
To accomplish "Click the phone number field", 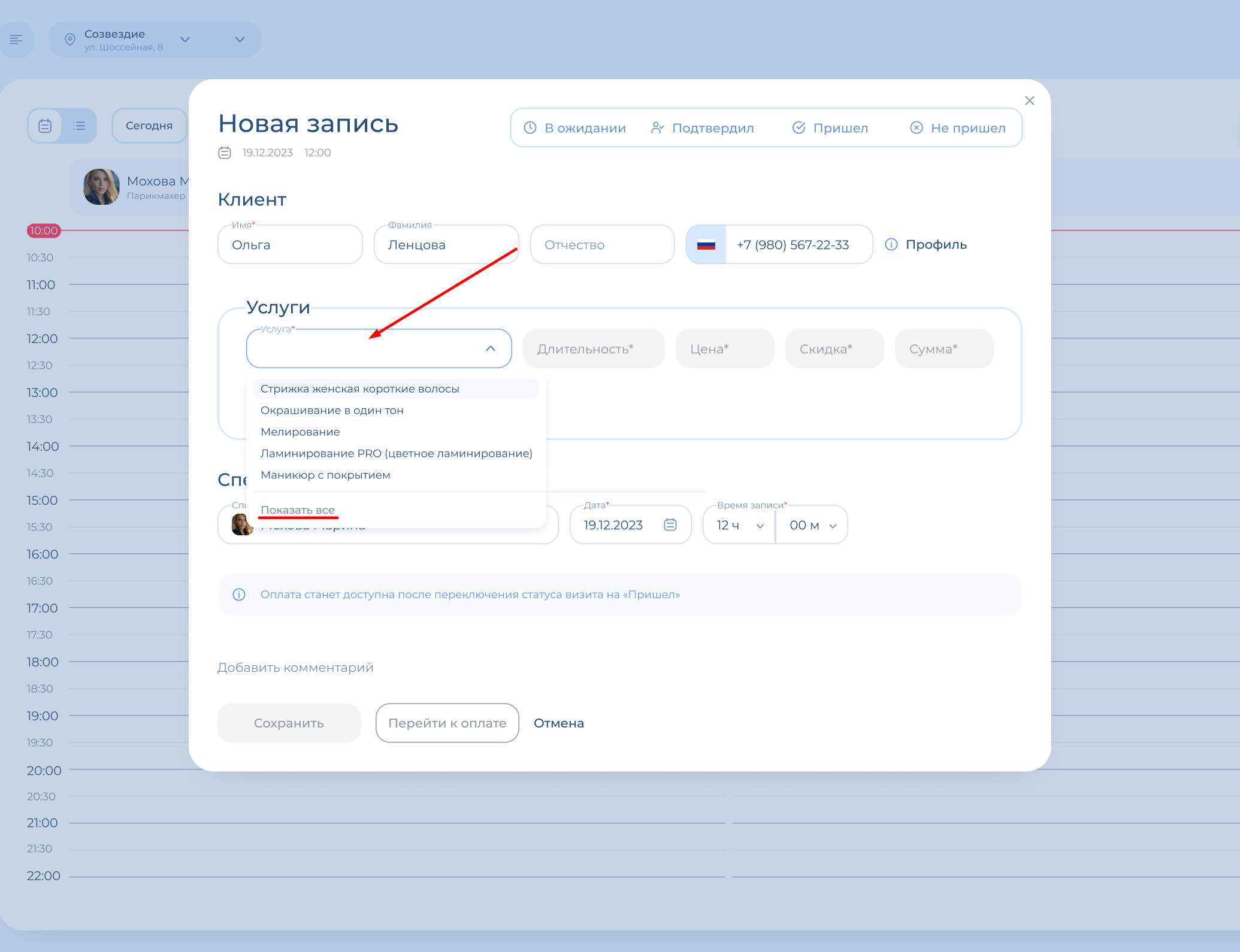I will tap(799, 244).
